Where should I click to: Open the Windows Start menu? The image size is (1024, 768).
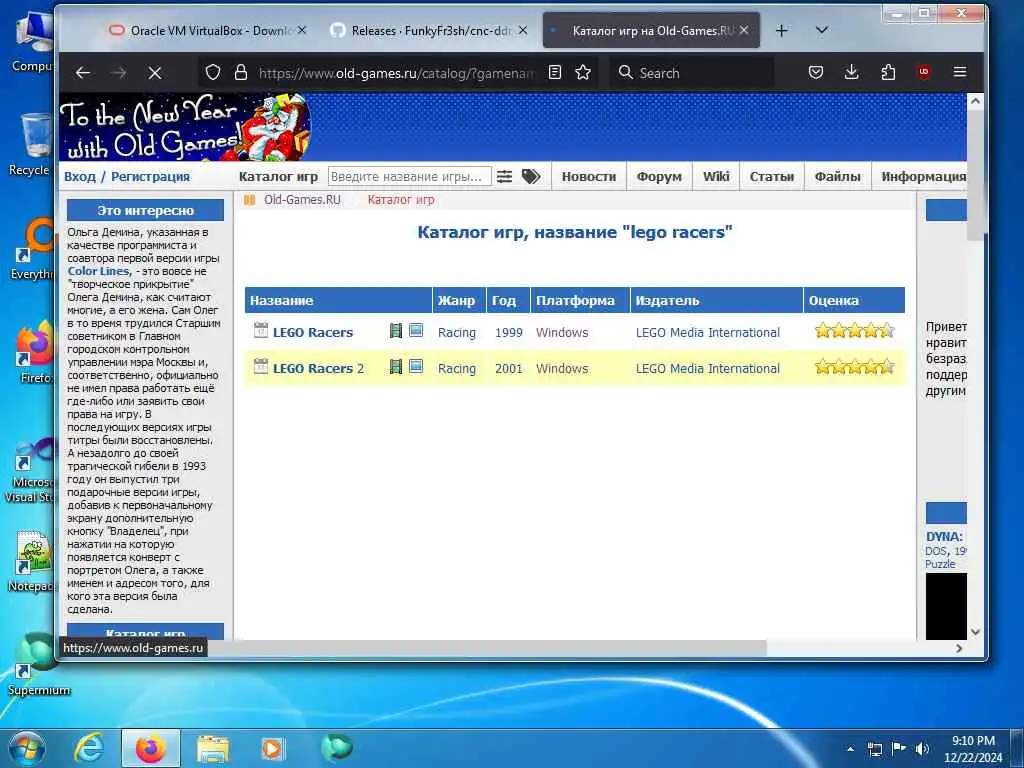(x=27, y=748)
